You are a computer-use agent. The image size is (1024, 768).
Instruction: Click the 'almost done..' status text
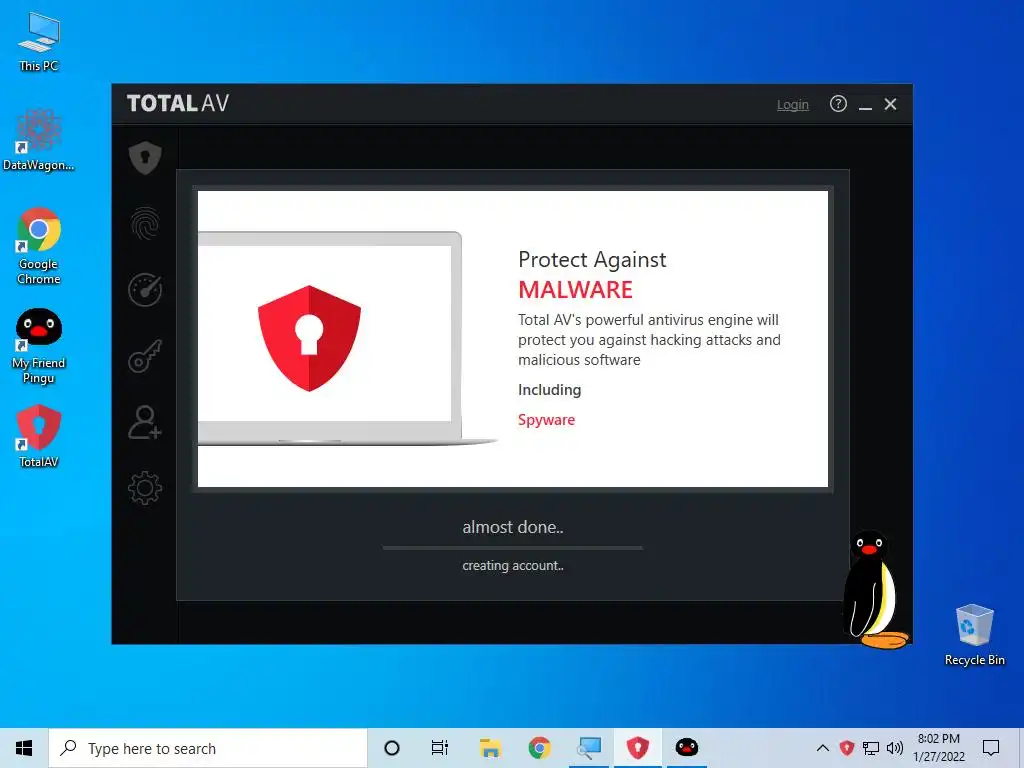click(x=513, y=527)
